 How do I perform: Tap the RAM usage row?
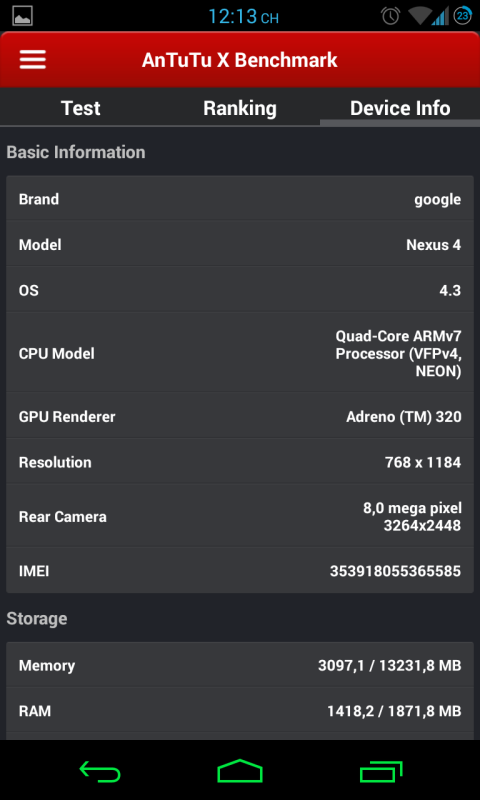tap(240, 711)
